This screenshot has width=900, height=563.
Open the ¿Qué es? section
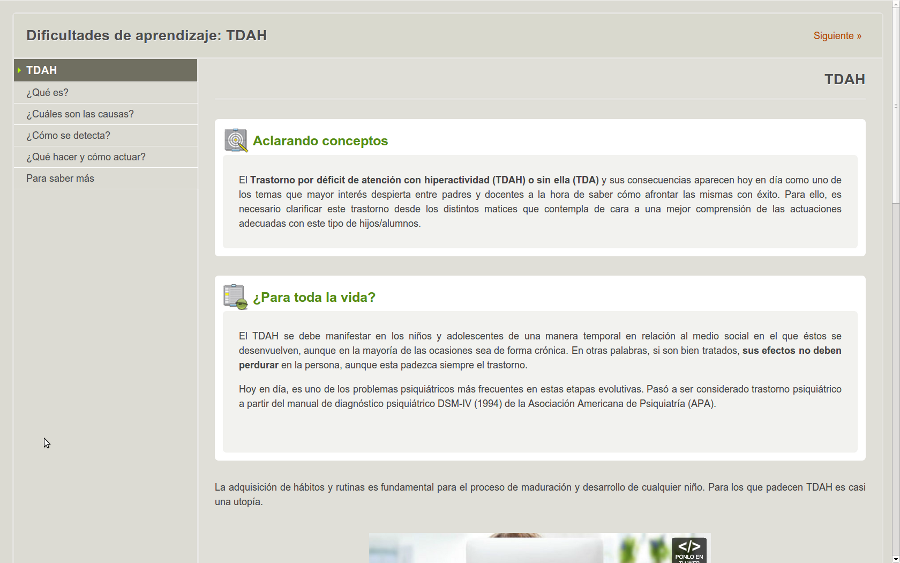(47, 92)
